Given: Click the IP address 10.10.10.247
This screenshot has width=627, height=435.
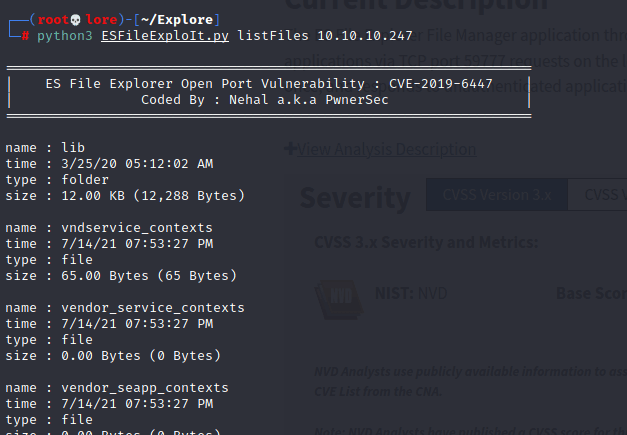Looking at the screenshot, I should pyautogui.click(x=365, y=36).
